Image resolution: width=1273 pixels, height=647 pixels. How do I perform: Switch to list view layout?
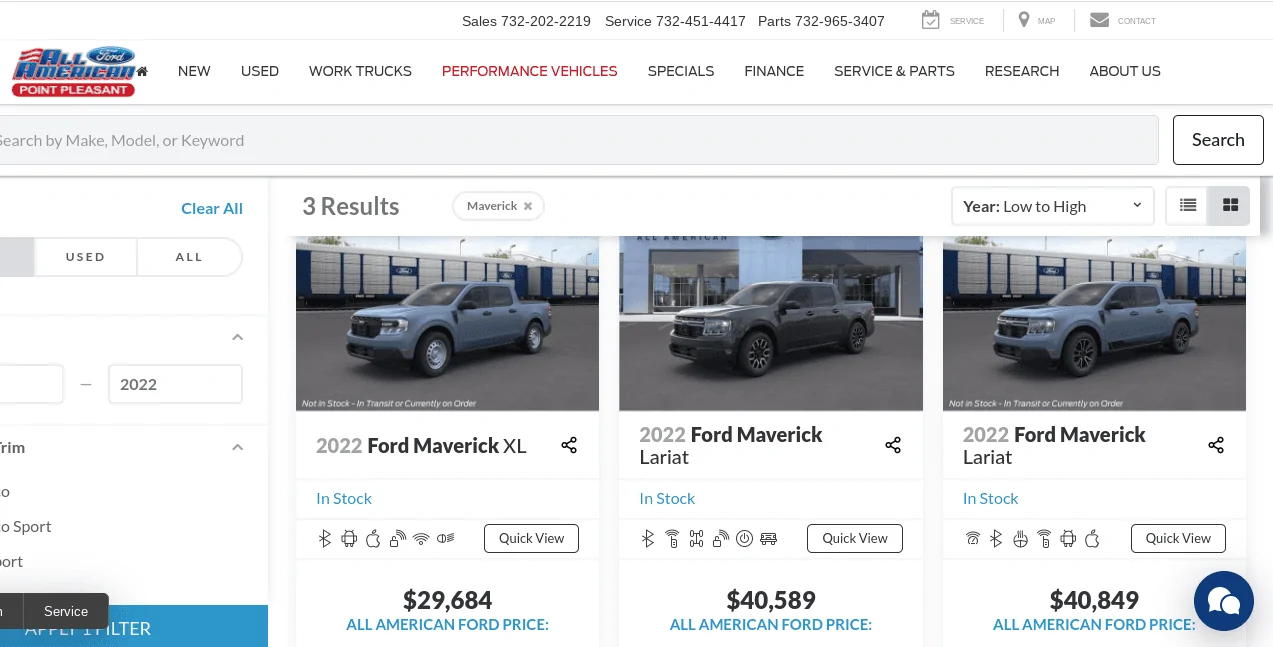[x=1187, y=206]
